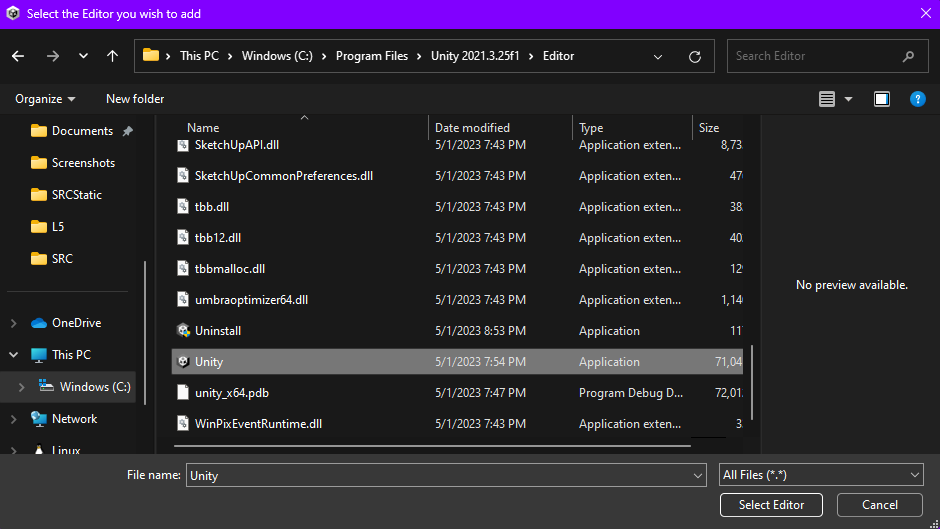This screenshot has height=529, width=940.
Task: Click the Unity application icon
Action: pyautogui.click(x=183, y=362)
